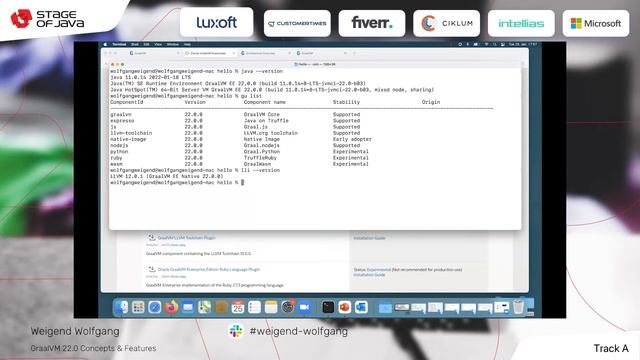Open Zoom from the Dock

point(304,307)
